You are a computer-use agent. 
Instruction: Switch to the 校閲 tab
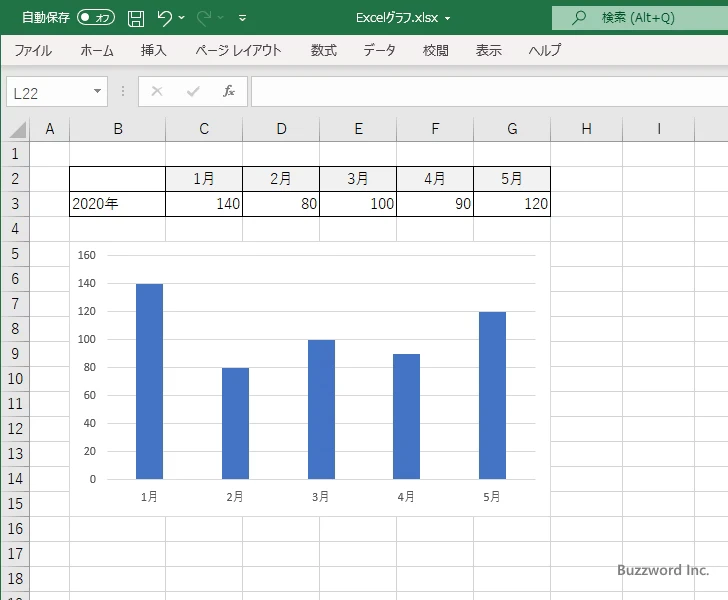click(436, 50)
